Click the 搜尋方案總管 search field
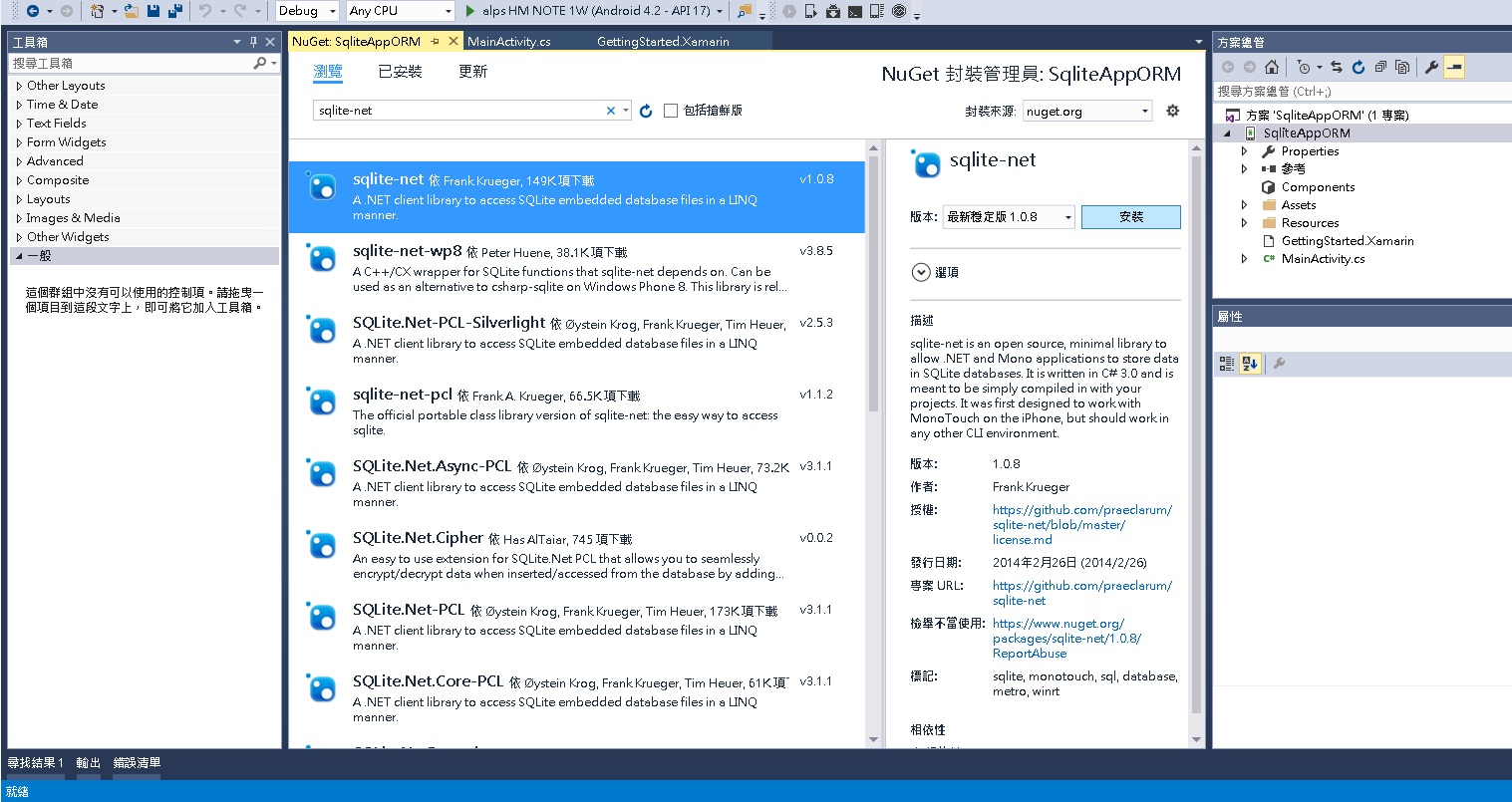 tap(1361, 91)
